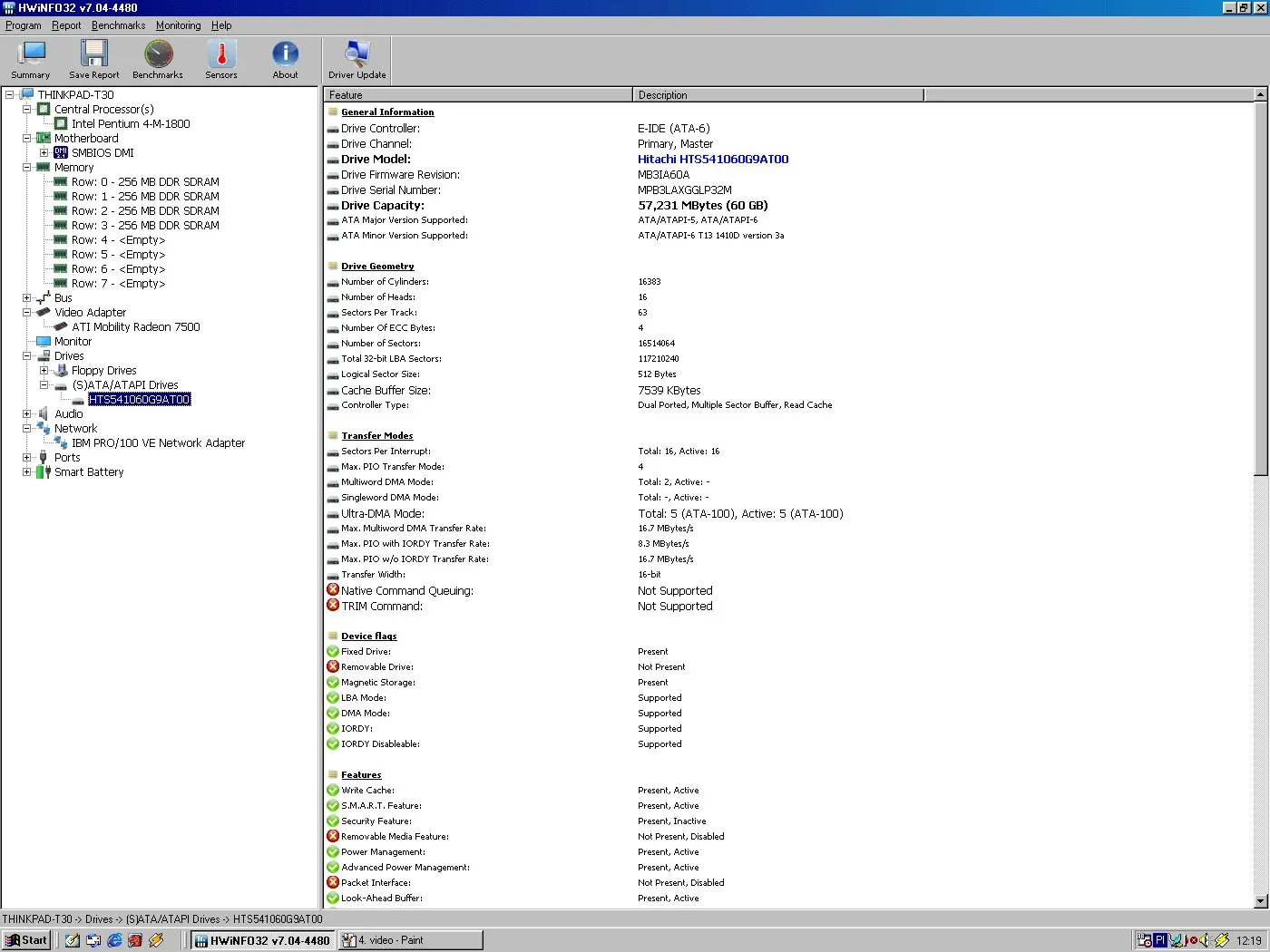
Task: Collapse the Video Adapter branch
Action: click(26, 312)
